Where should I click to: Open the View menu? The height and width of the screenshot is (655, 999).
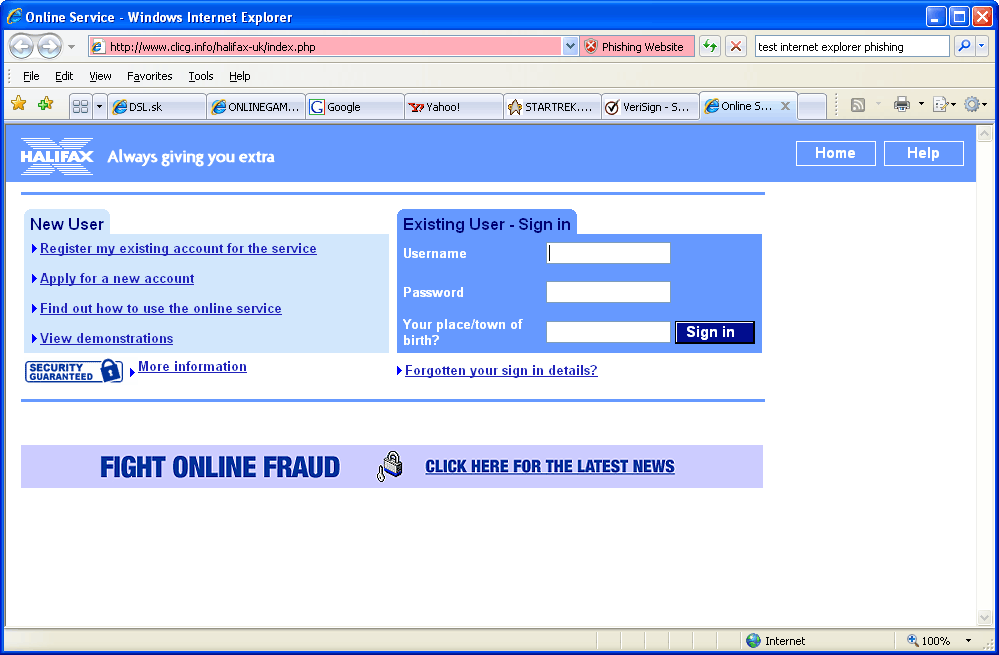[x=100, y=76]
